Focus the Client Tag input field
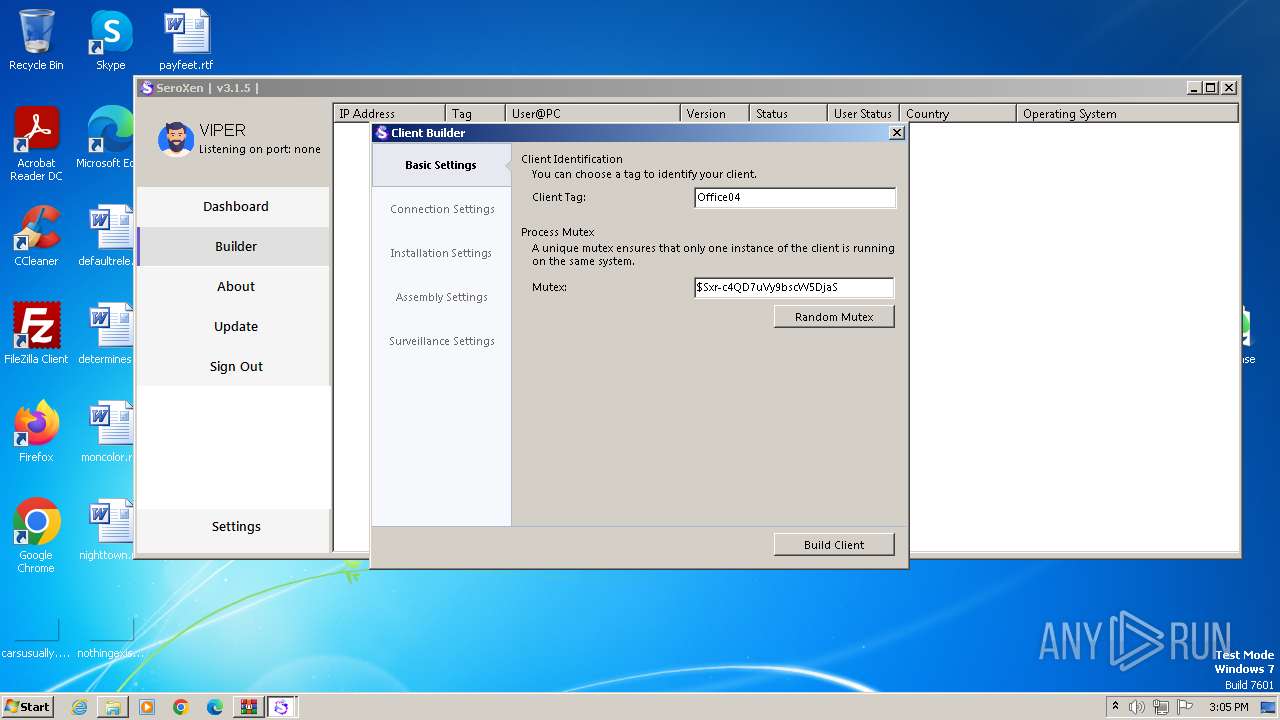1280x720 pixels. [795, 198]
